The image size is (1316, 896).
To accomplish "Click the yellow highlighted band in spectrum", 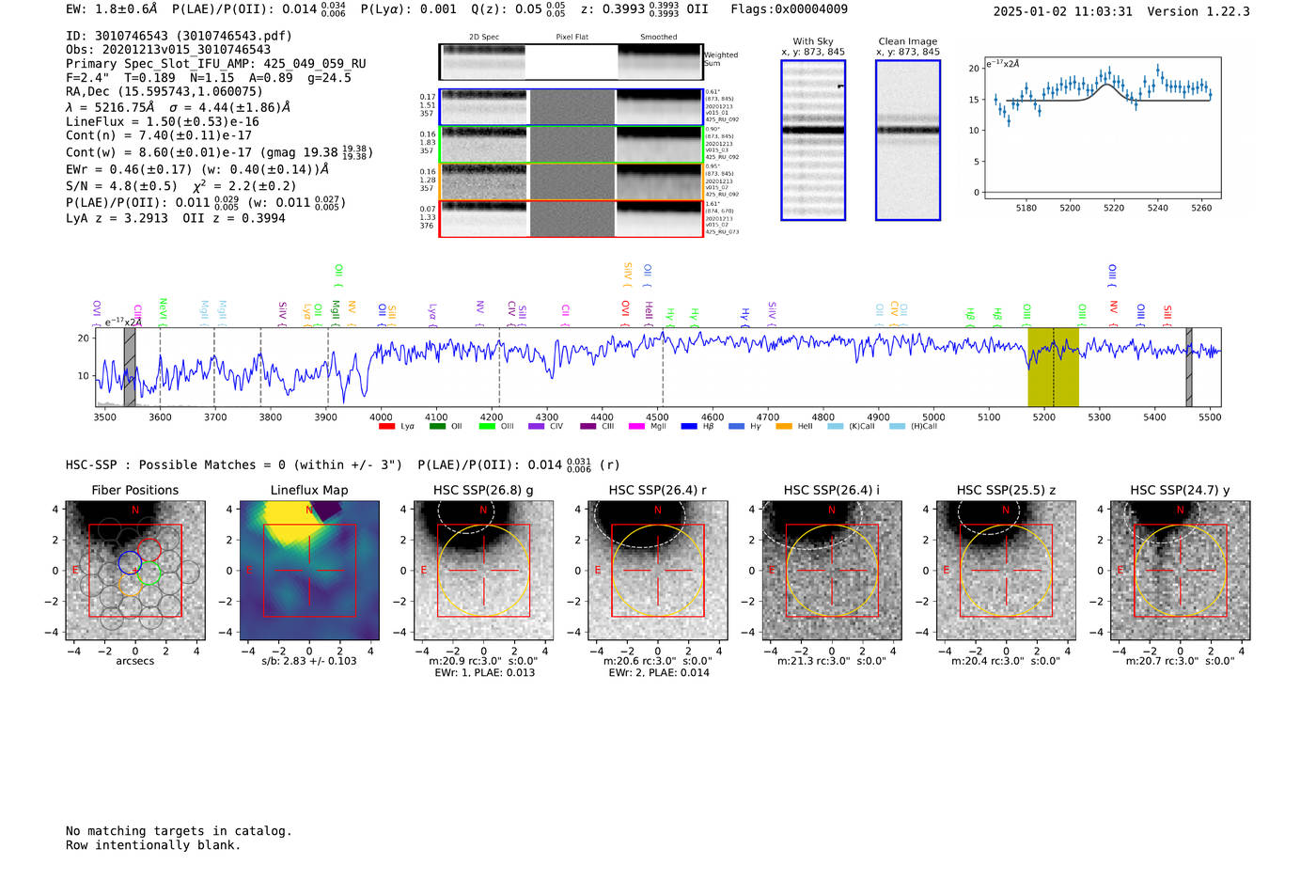I will 1053,367.
